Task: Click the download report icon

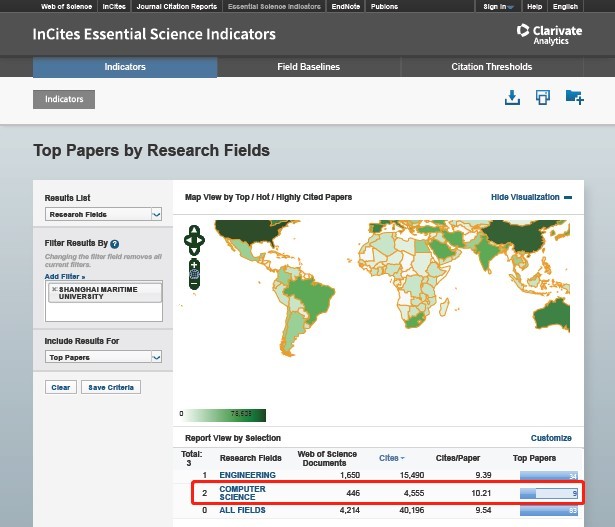Action: point(511,97)
